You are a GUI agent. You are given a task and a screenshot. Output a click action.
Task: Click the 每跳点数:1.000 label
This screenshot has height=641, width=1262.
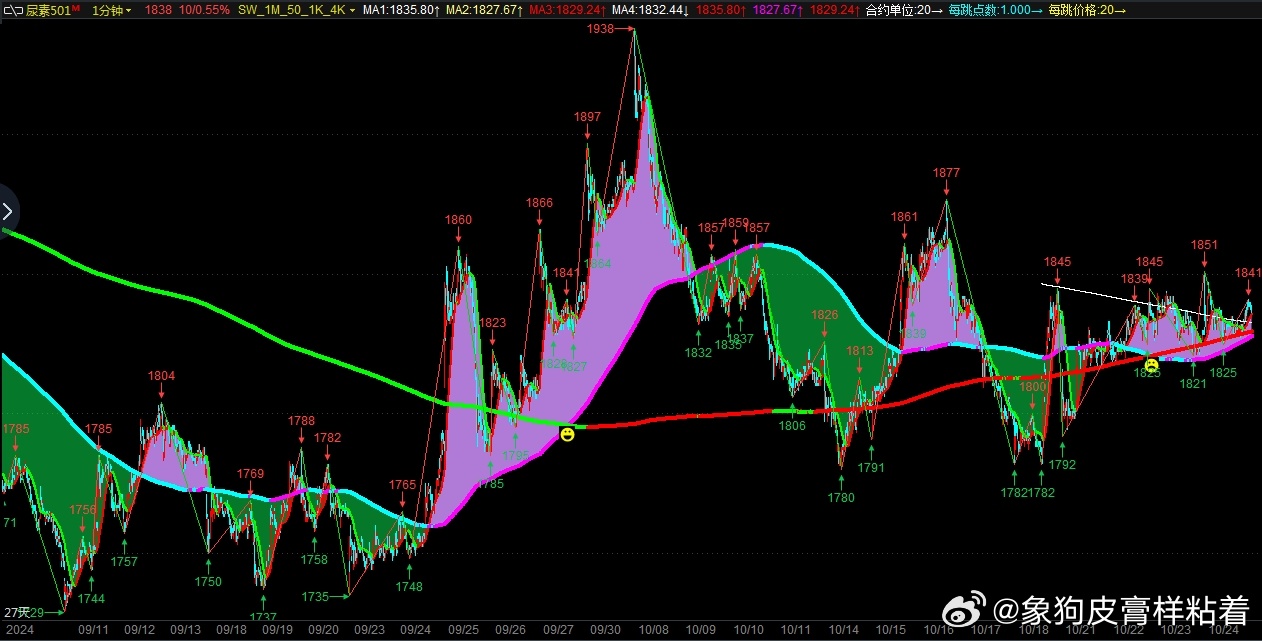pos(995,9)
